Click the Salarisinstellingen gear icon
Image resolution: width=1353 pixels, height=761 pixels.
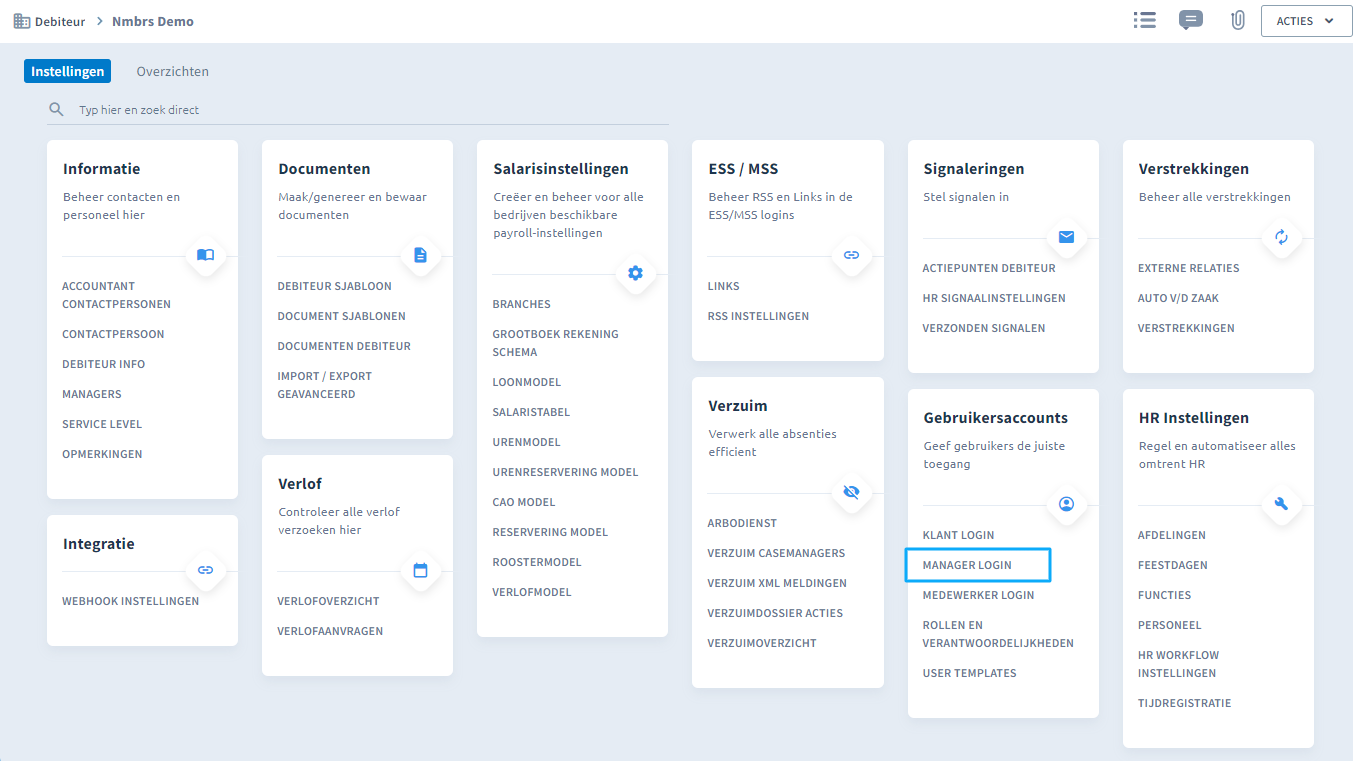point(635,273)
